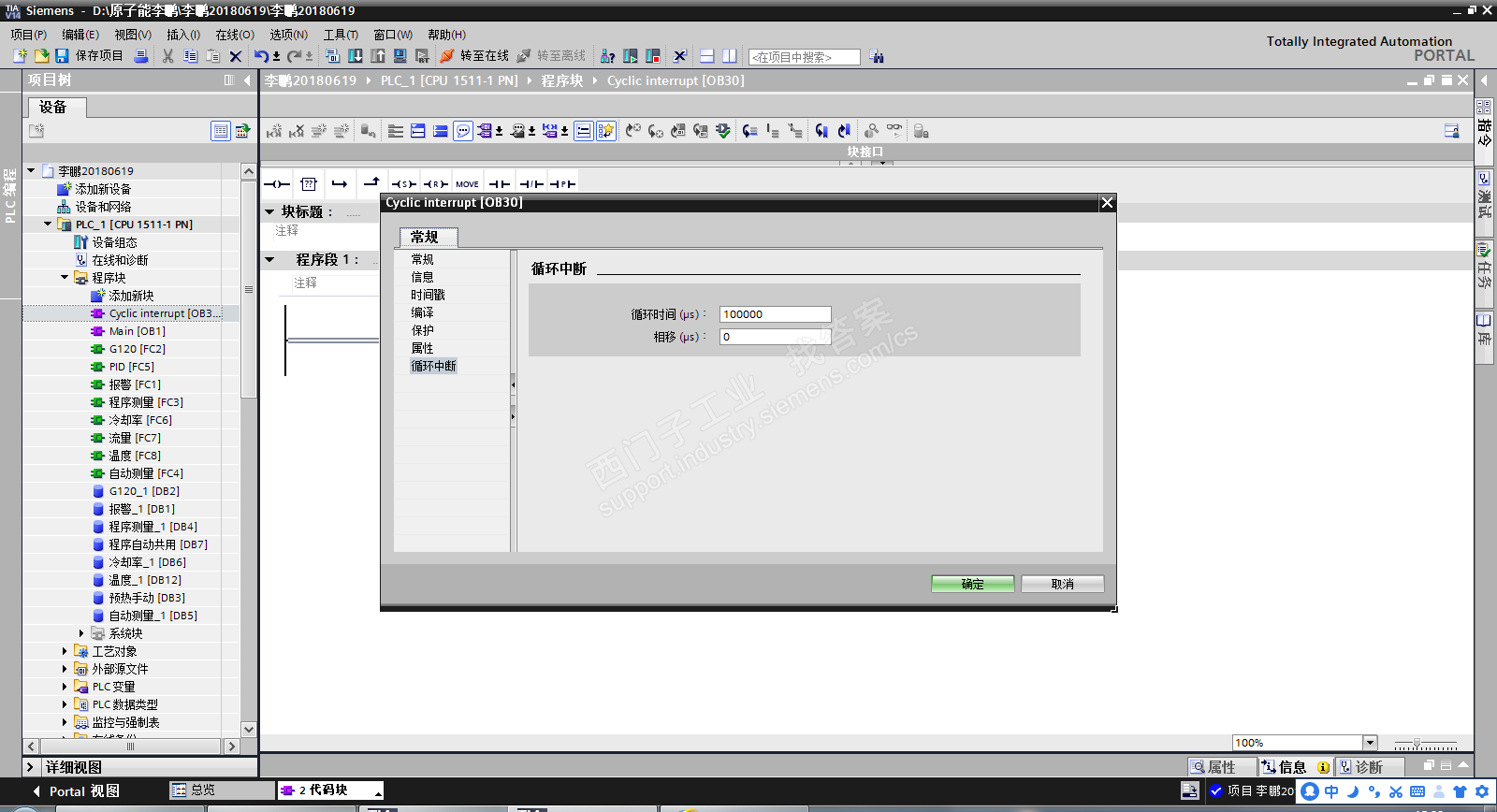The height and width of the screenshot is (812, 1497).
Task: Click the search-in-project binoculars icon
Action: click(877, 56)
